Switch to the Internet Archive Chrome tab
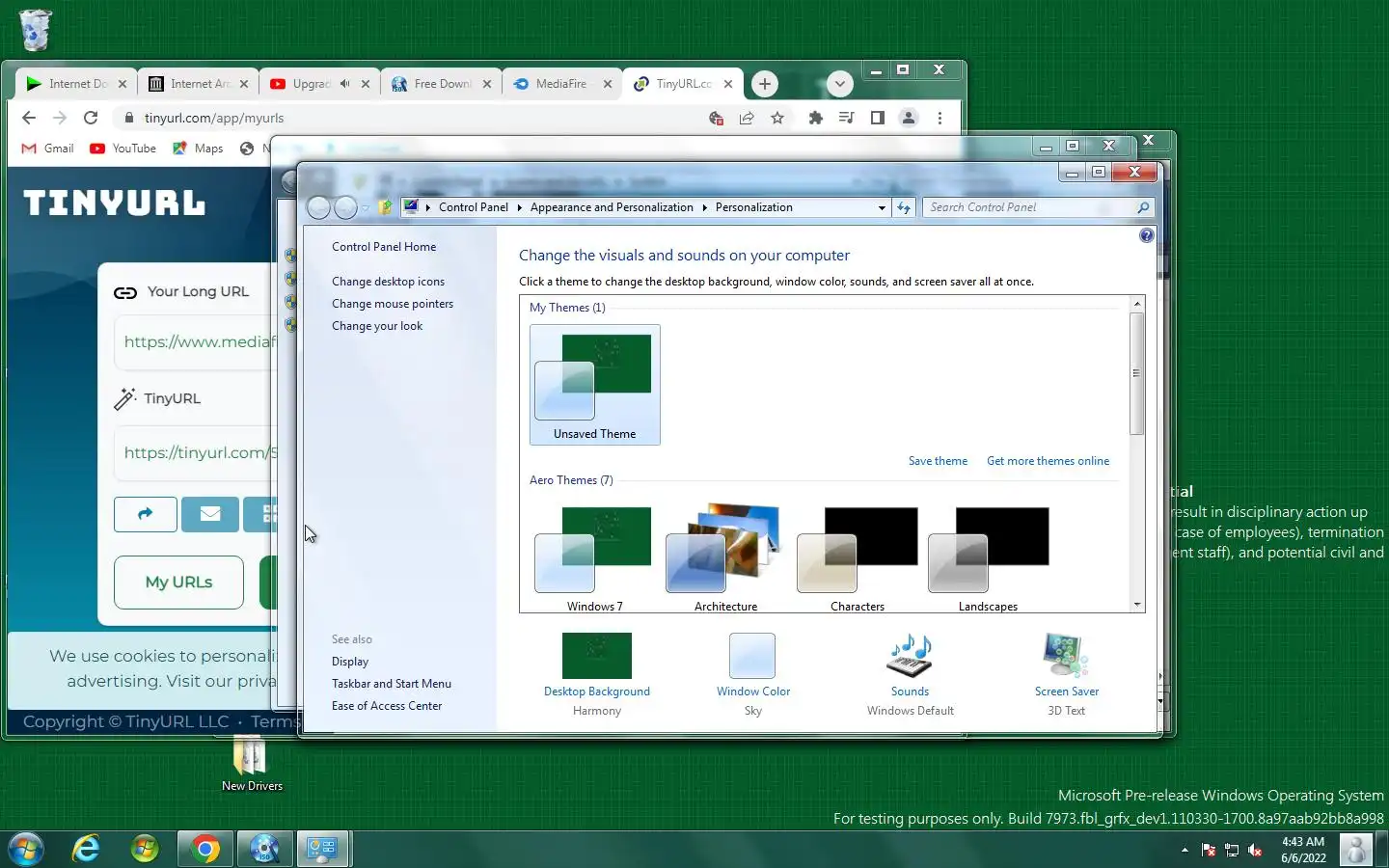Viewport: 1389px width, 868px height. coord(198,84)
